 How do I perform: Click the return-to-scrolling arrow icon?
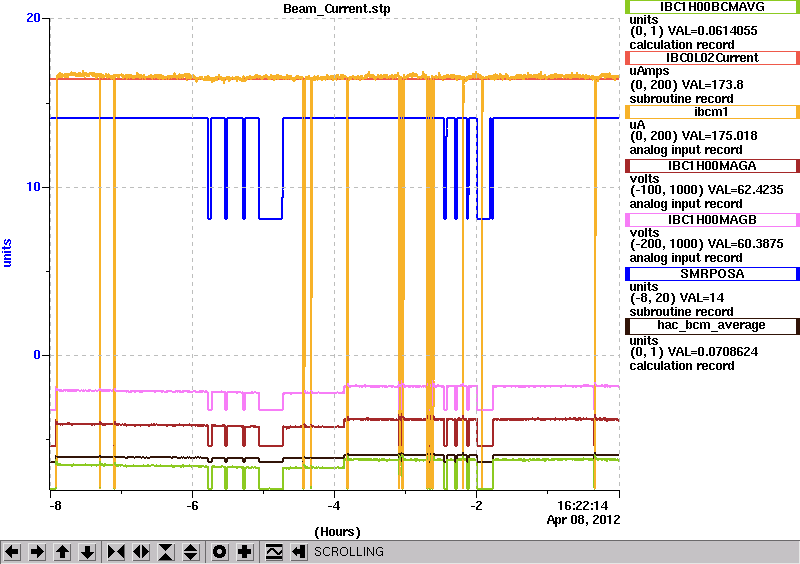pyautogui.click(x=299, y=552)
